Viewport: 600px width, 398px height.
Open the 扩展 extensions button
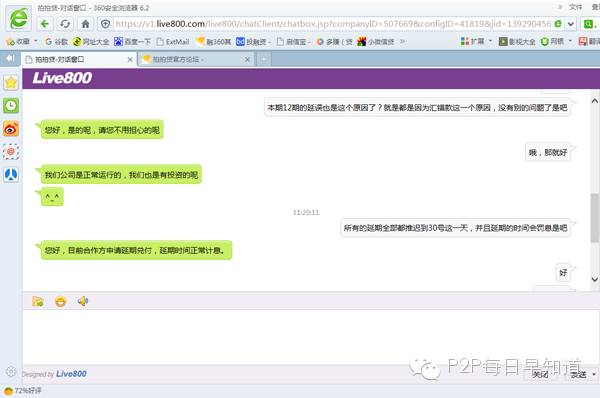click(x=473, y=41)
